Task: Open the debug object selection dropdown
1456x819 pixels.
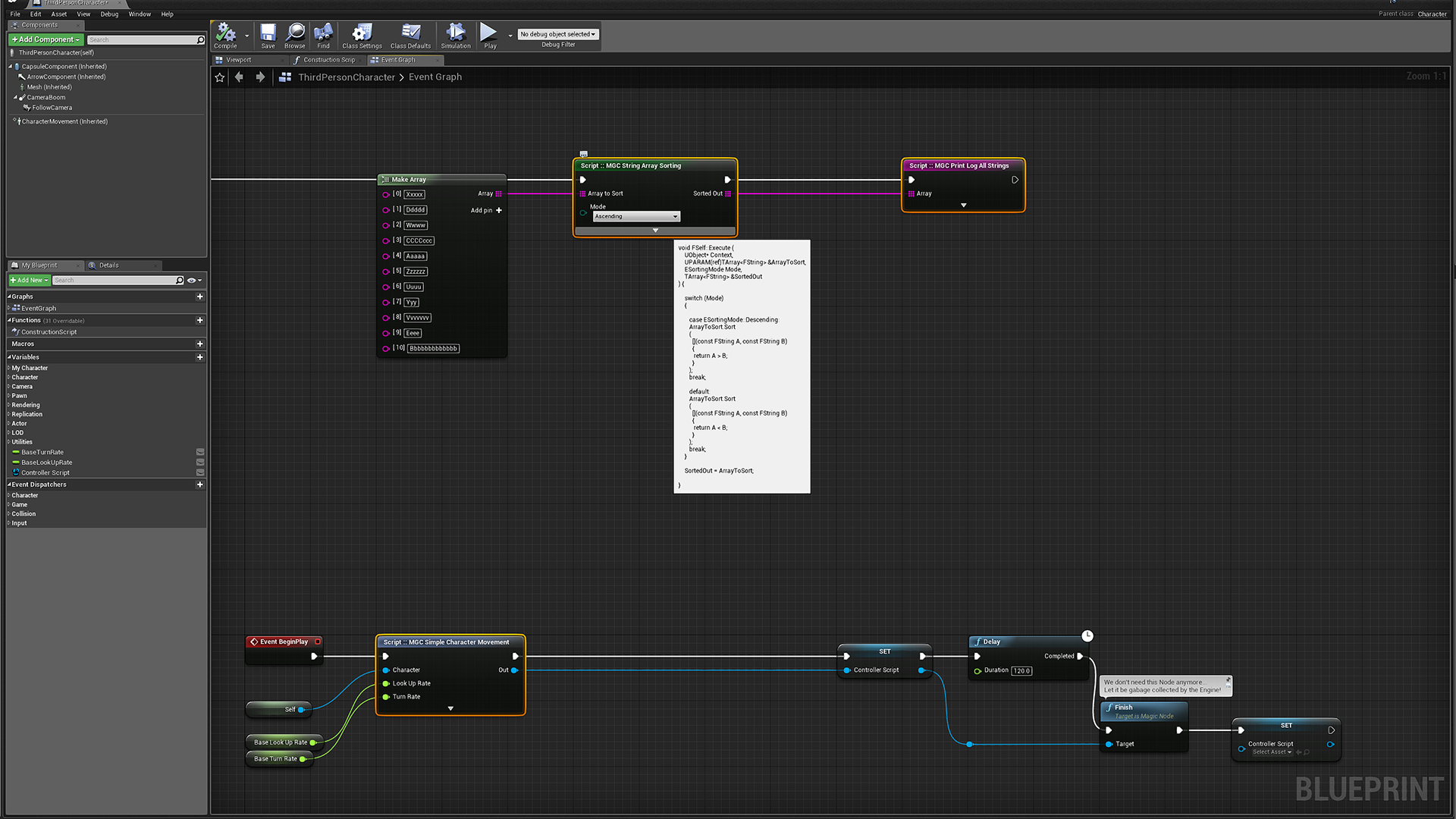Action: coord(558,34)
